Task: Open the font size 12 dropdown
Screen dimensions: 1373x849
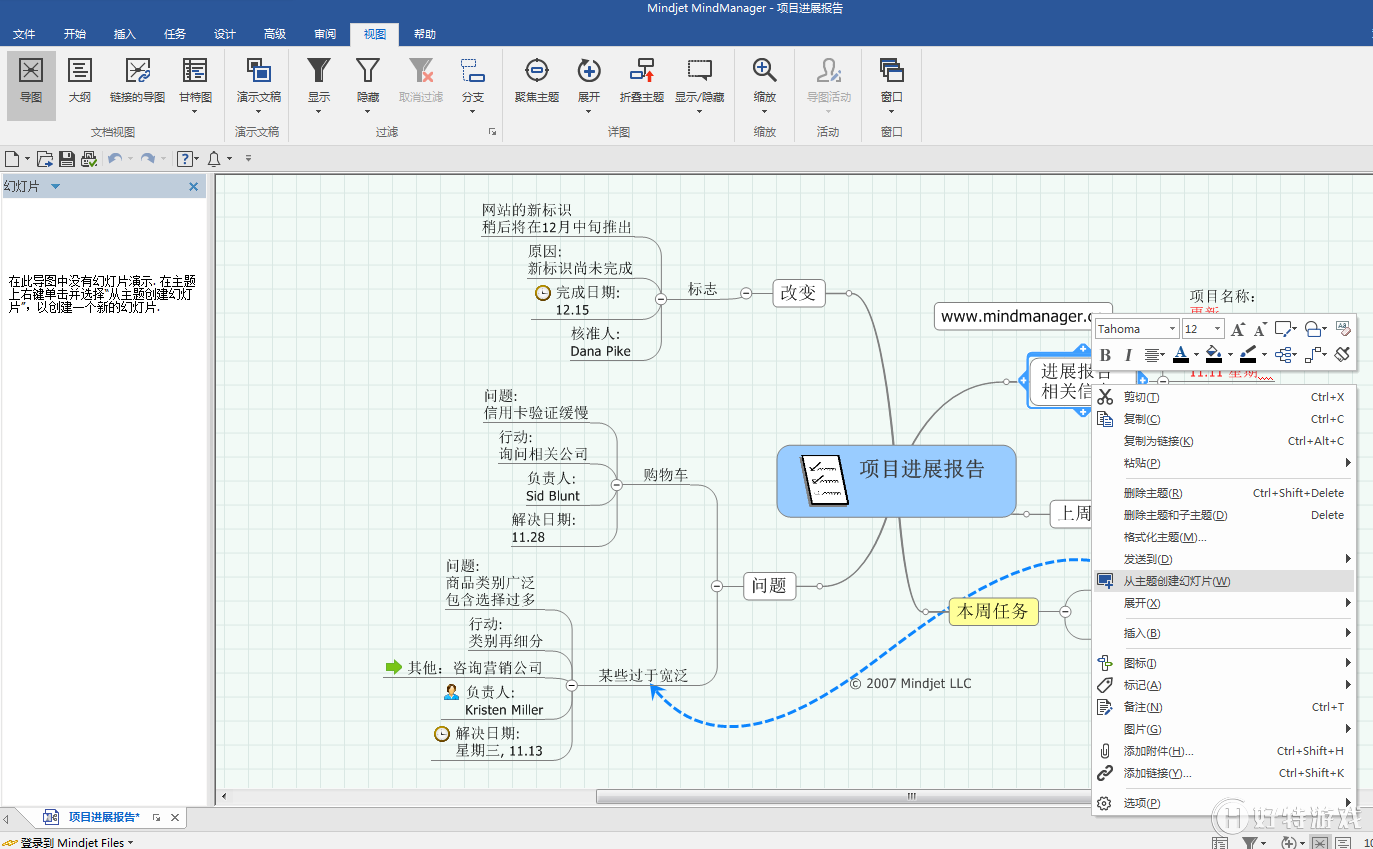Action: click(x=1217, y=329)
